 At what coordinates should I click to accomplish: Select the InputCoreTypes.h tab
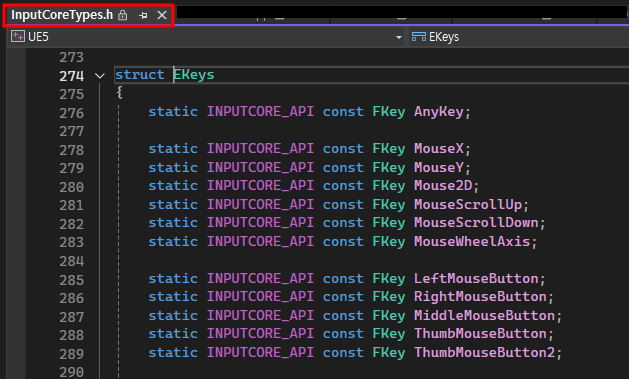point(62,15)
